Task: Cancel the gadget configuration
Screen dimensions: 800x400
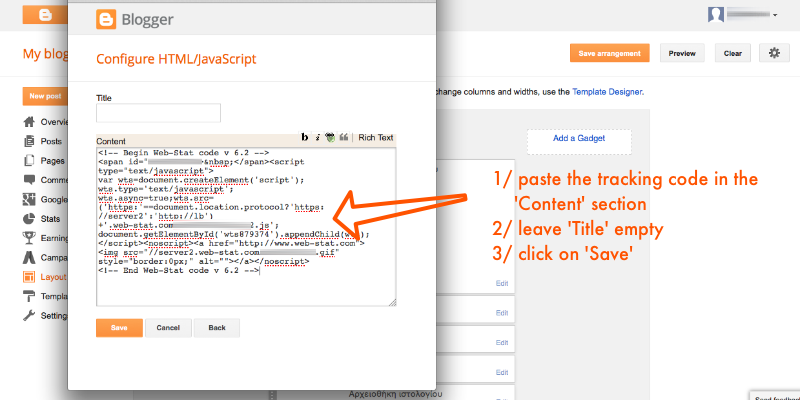Action: [x=168, y=328]
